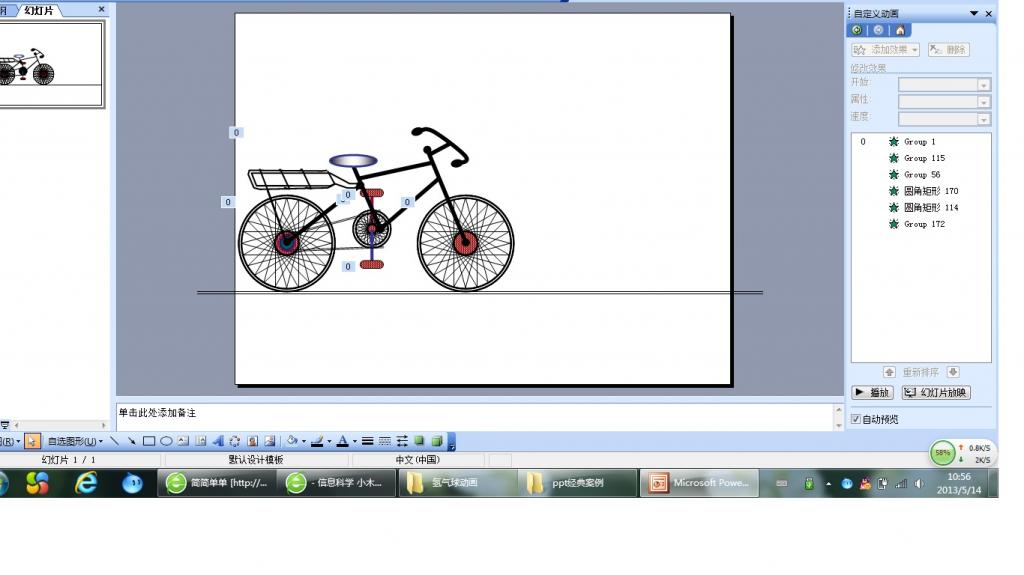Image resolution: width=1024 pixels, height=575 pixels.
Task: Click the bicycle front wheel
Action: pyautogui.click(x=466, y=243)
